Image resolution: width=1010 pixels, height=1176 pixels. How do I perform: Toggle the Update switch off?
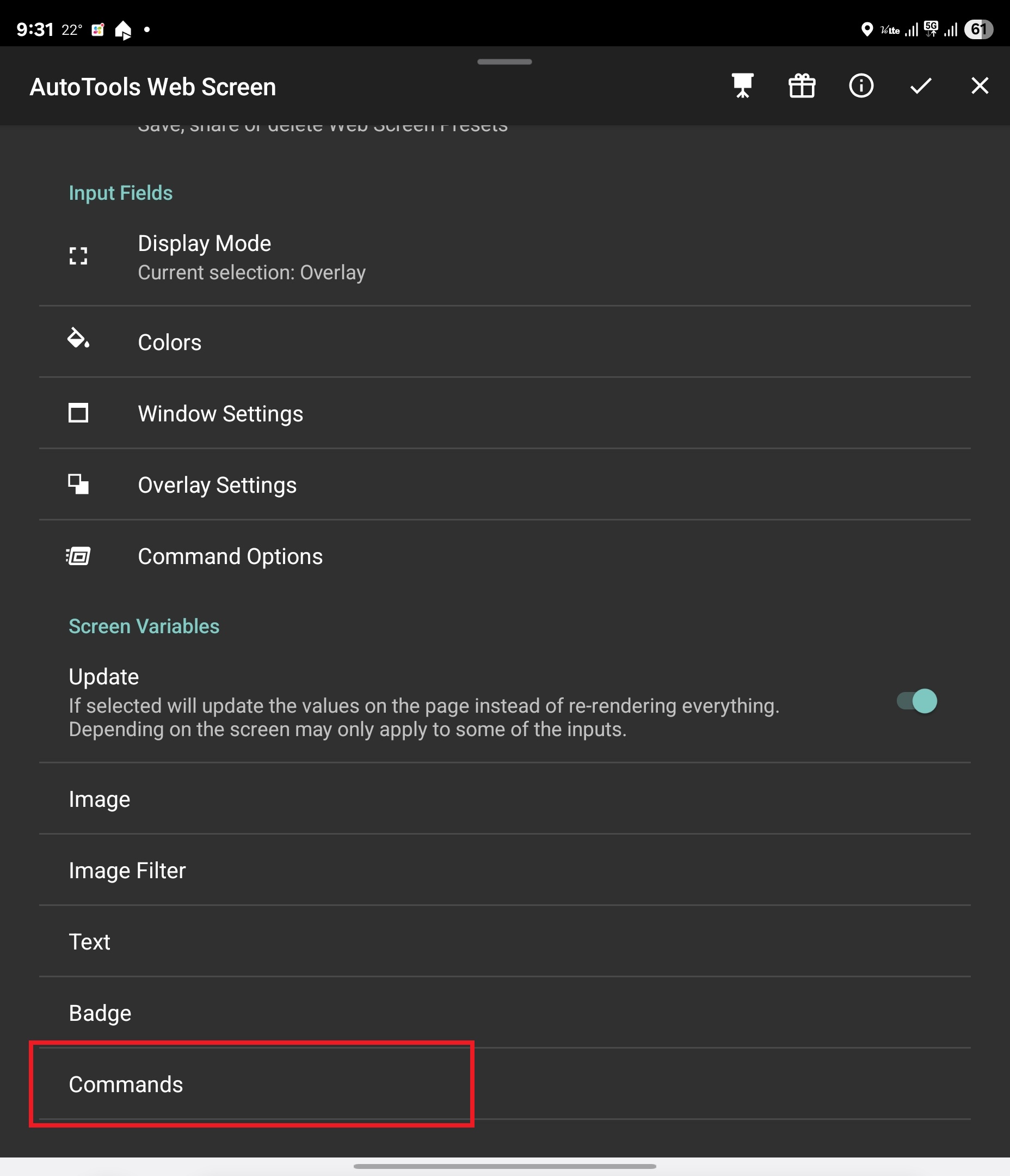point(916,701)
